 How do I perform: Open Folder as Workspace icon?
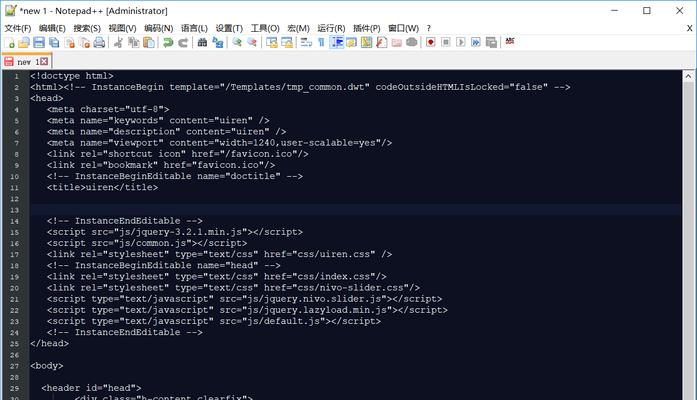[x=397, y=43]
